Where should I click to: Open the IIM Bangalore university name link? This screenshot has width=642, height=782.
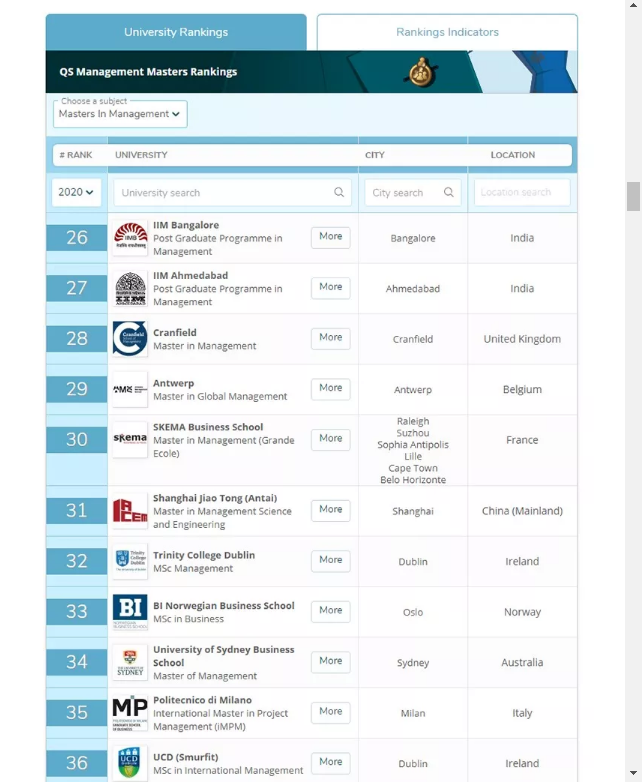tap(186, 225)
